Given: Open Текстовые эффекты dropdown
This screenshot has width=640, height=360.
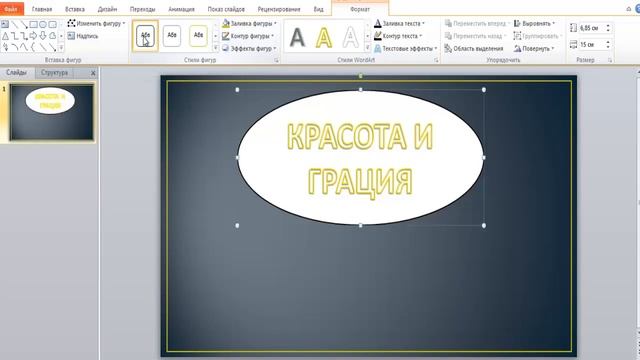Looking at the screenshot, I should point(406,48).
